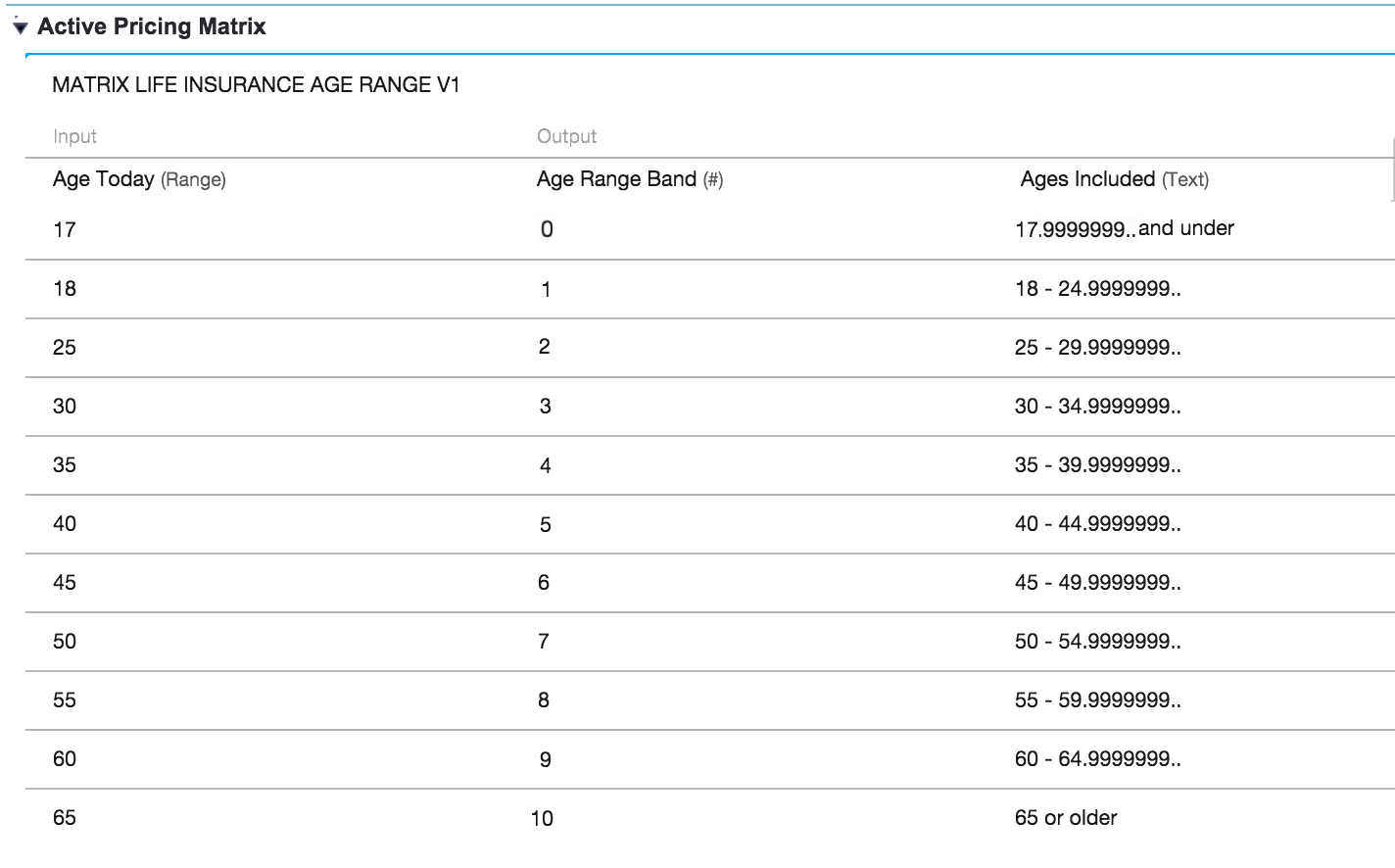This screenshot has width=1395, height=868.
Task: Click Age Range Band value 8
Action: pyautogui.click(x=544, y=700)
